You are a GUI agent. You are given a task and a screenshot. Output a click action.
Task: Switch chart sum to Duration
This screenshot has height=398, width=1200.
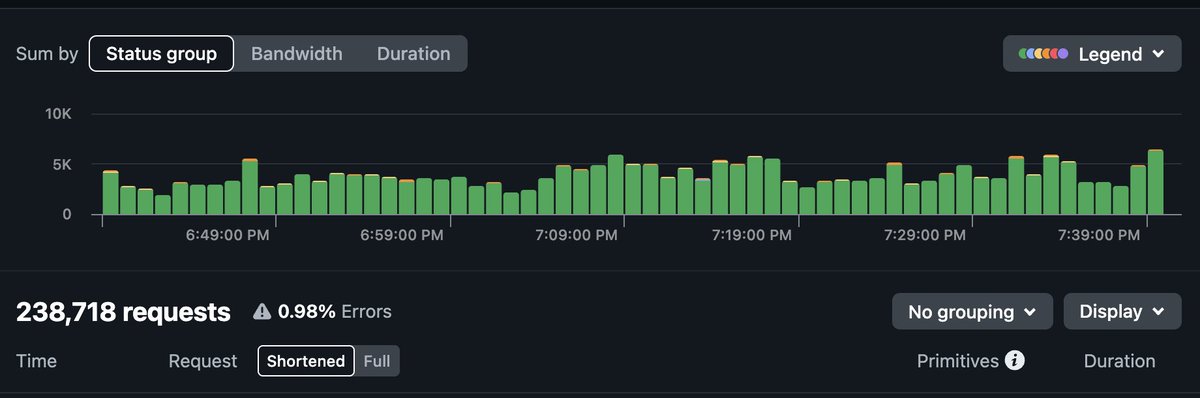point(413,54)
